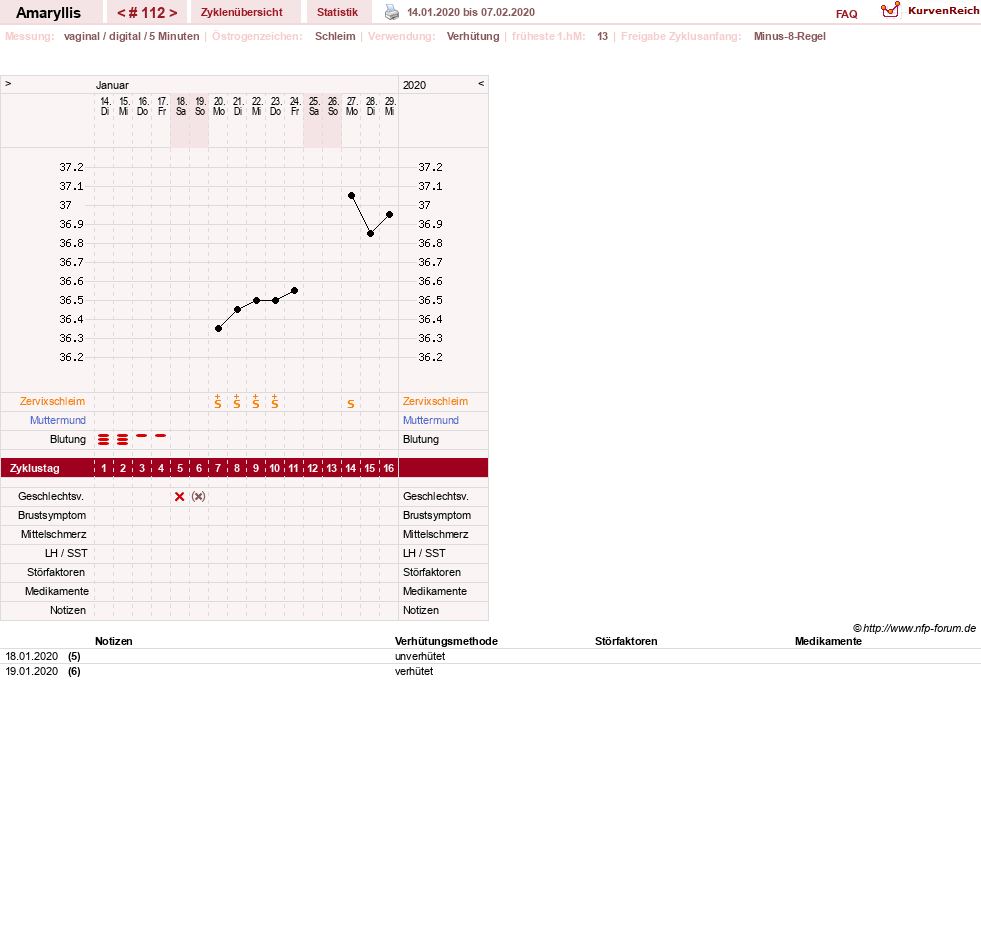Image resolution: width=981 pixels, height=940 pixels.
Task: Visit the nfp-forum.de link
Action: click(919, 628)
